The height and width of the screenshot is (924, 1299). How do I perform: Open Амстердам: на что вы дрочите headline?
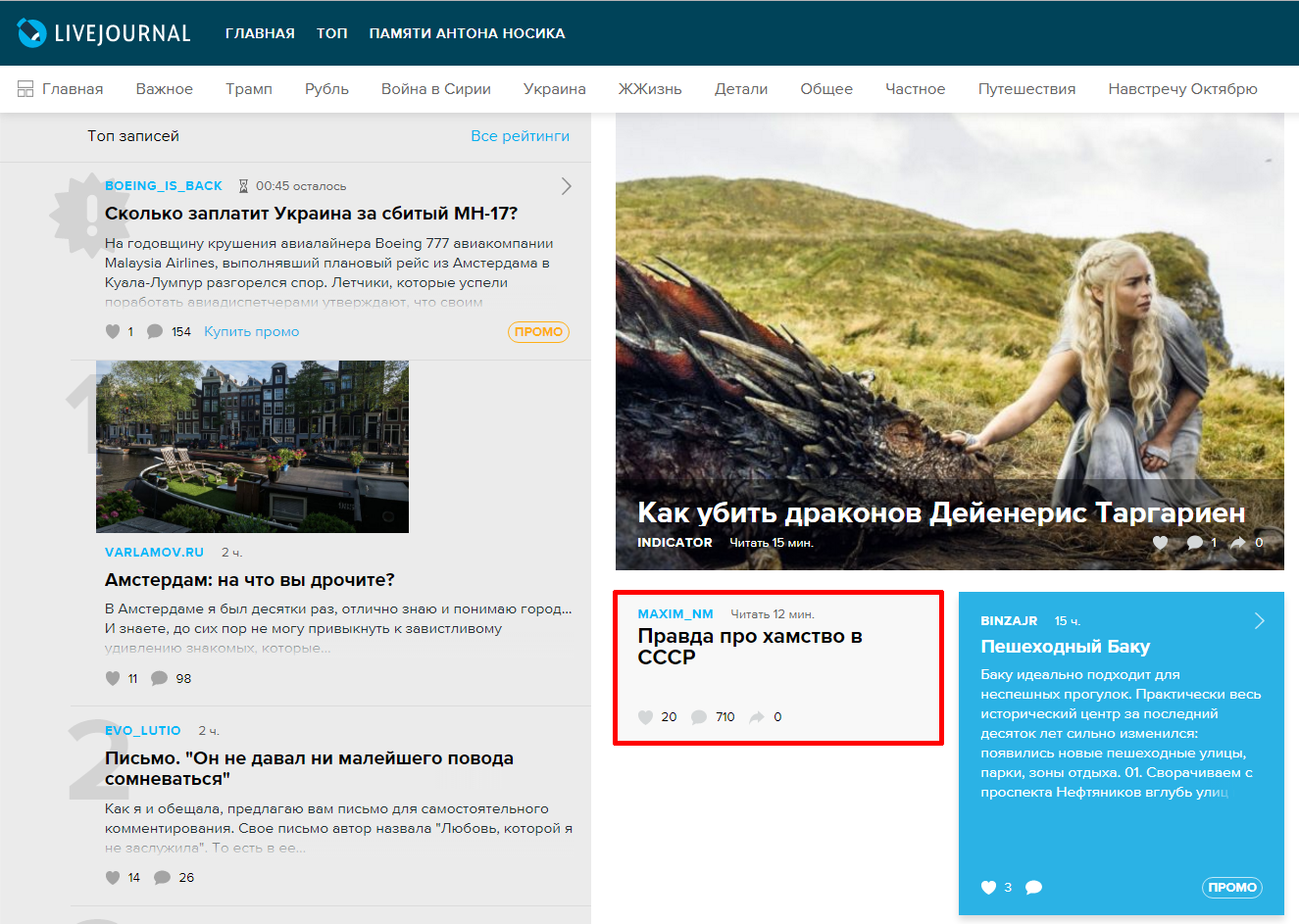point(250,580)
